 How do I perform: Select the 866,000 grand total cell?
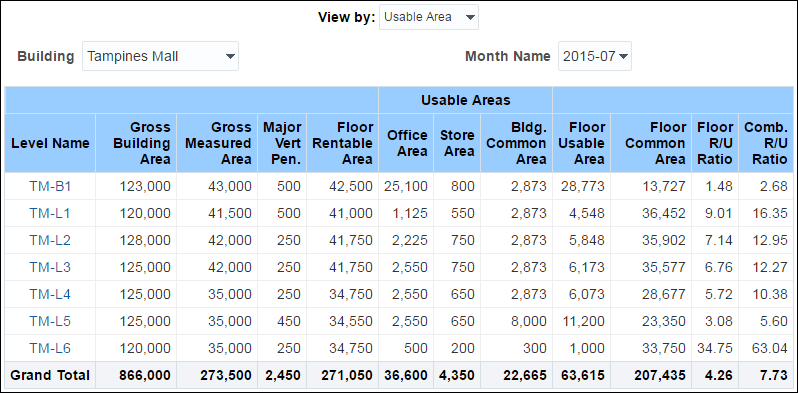click(136, 376)
